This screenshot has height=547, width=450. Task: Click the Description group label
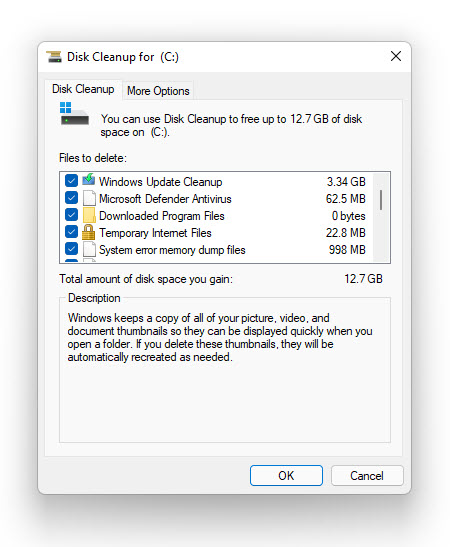tap(94, 298)
